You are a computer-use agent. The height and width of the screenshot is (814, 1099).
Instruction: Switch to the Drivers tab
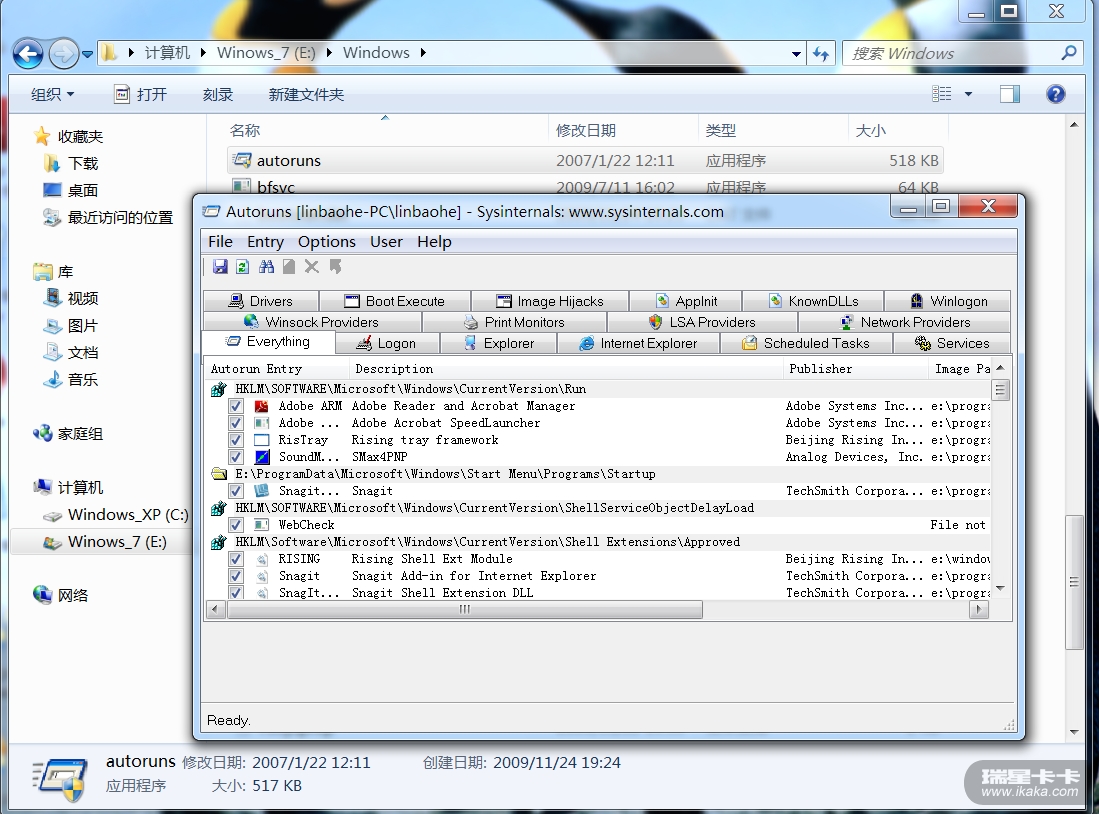pos(261,301)
